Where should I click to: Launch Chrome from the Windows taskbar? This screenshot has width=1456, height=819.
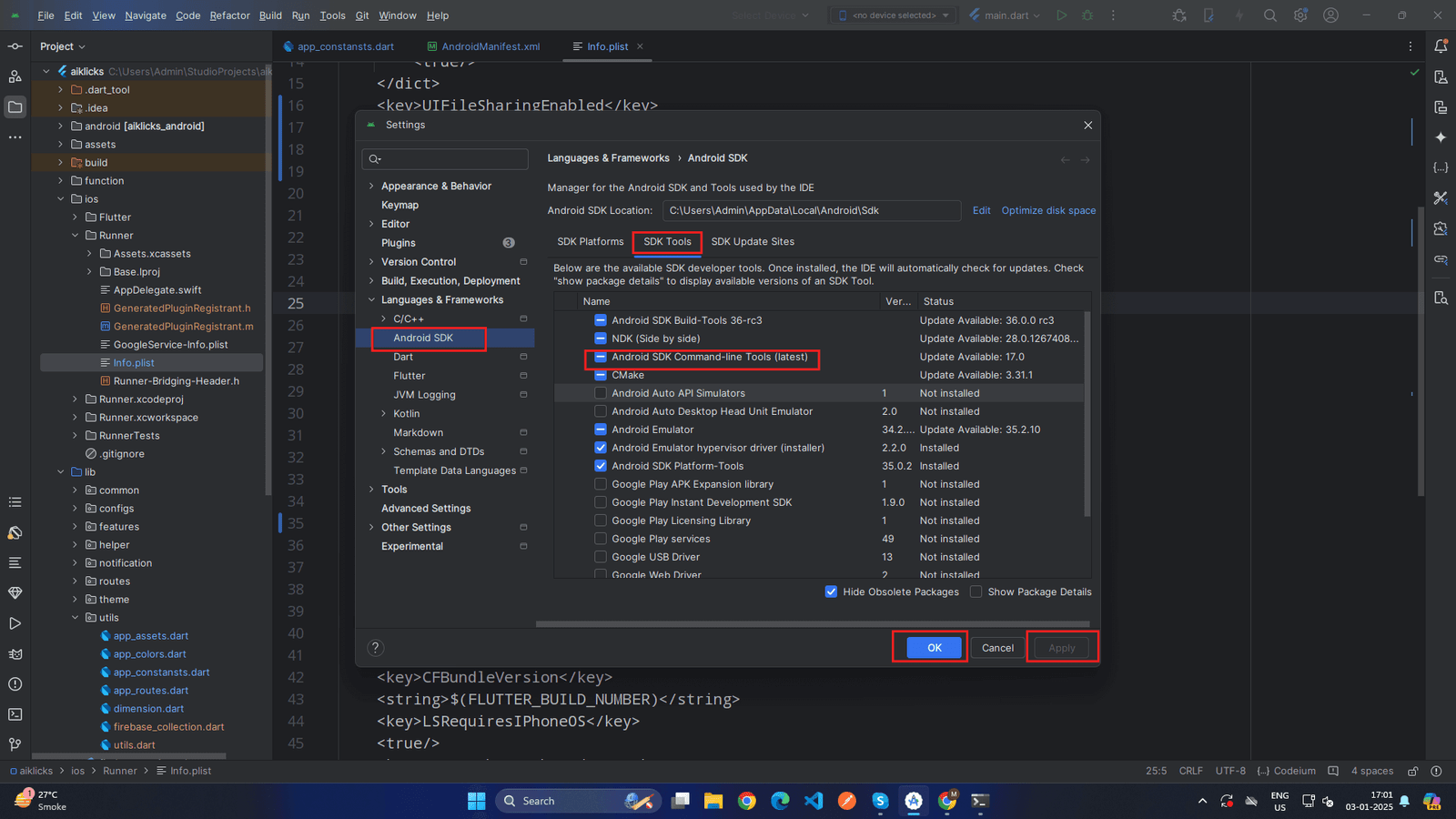click(747, 801)
